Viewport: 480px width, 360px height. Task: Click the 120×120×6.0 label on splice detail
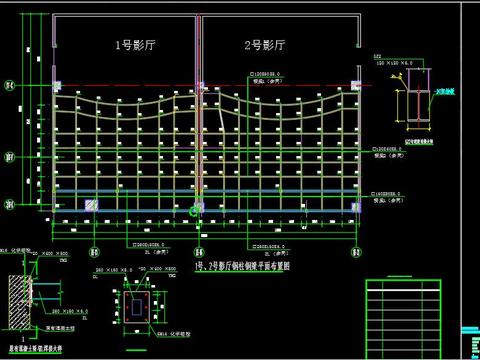click(394, 63)
